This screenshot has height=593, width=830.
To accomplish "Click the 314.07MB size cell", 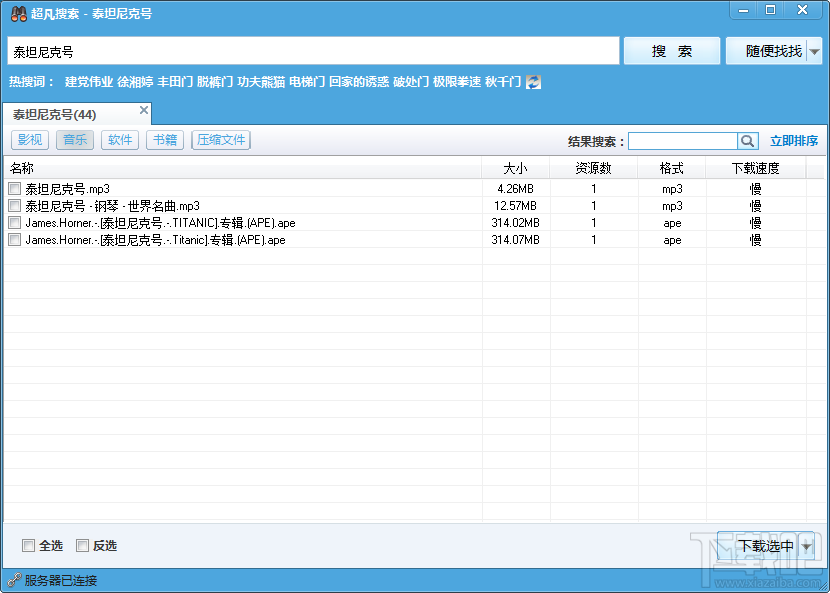I will (x=516, y=240).
